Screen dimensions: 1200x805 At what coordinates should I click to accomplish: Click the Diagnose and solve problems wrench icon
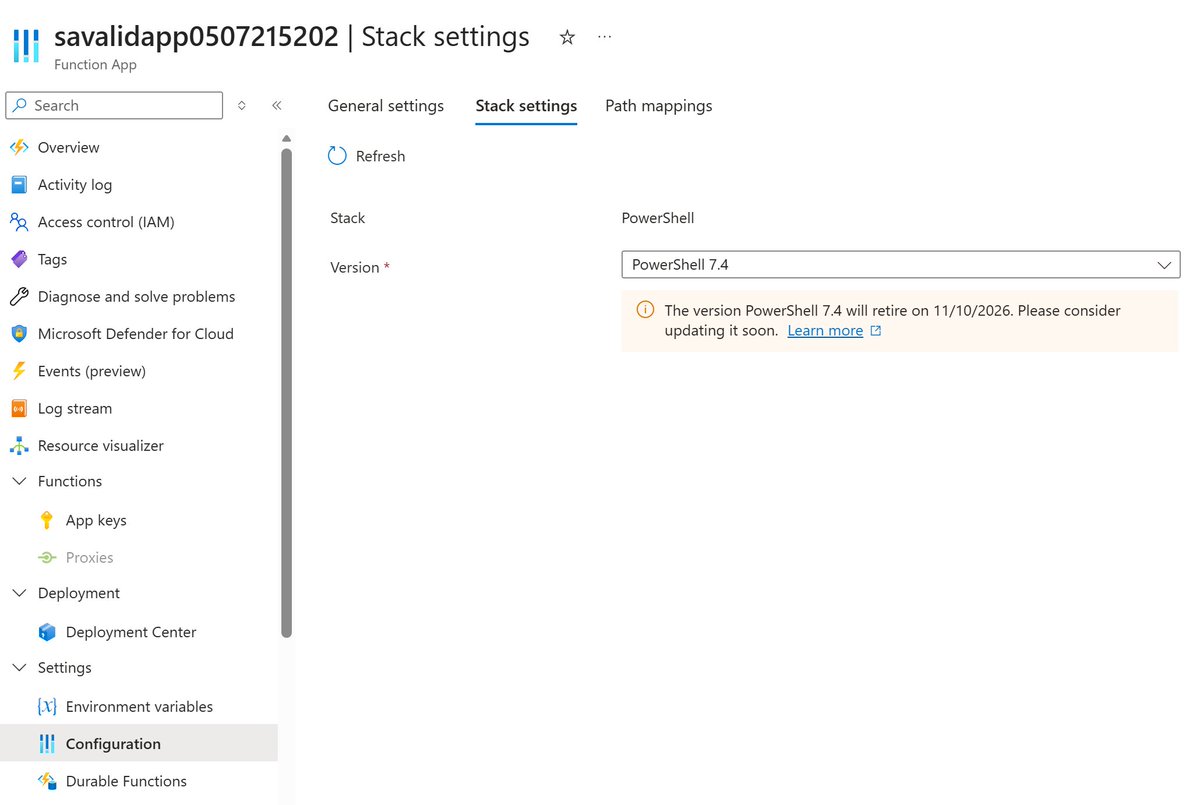(x=19, y=297)
